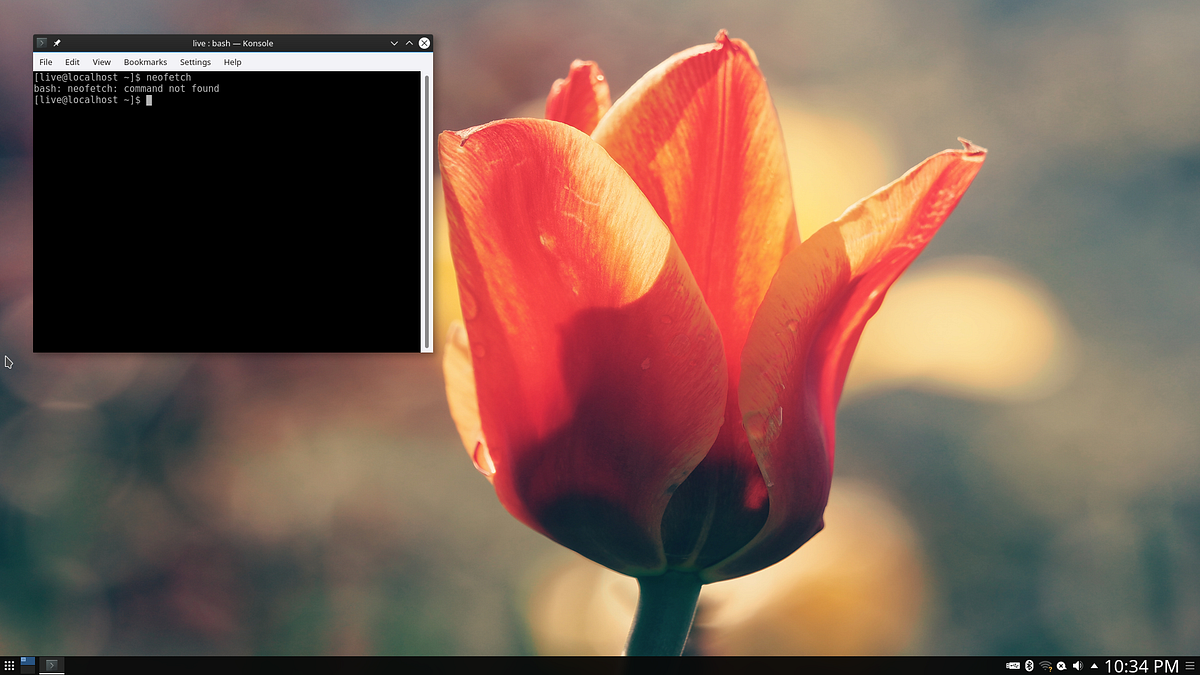Open the panel hamburger menu
Screen dimensions: 1200x675
click(x=1191, y=665)
